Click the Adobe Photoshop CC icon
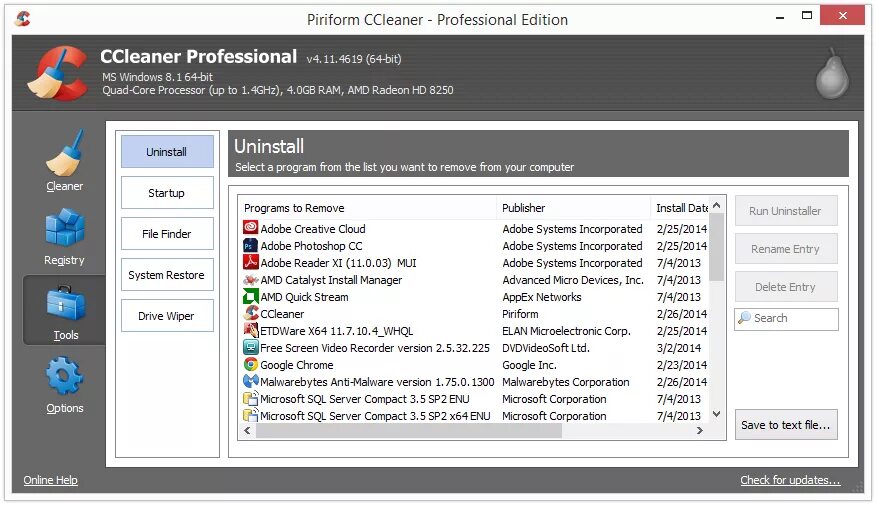 coord(251,246)
